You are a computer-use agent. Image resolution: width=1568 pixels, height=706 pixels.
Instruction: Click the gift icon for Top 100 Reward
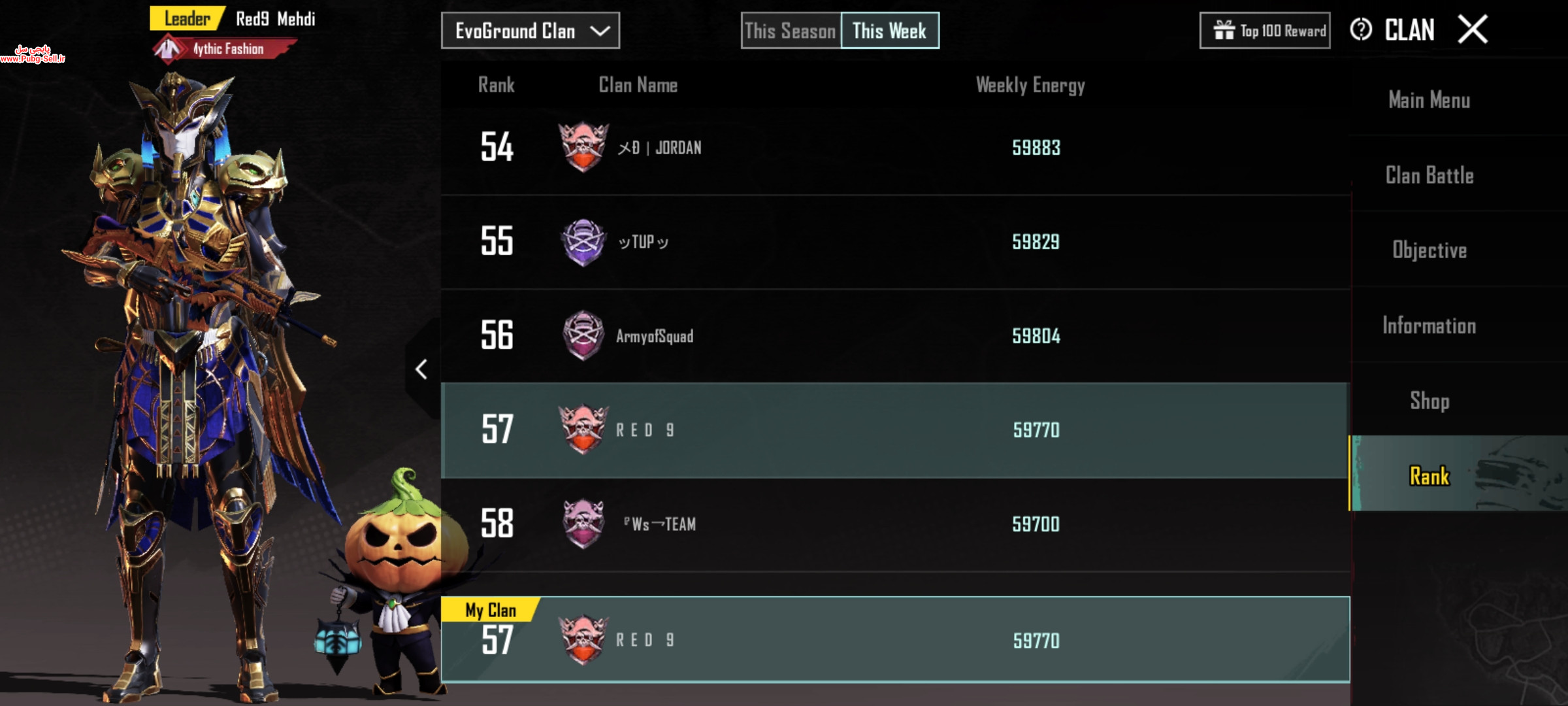point(1224,30)
